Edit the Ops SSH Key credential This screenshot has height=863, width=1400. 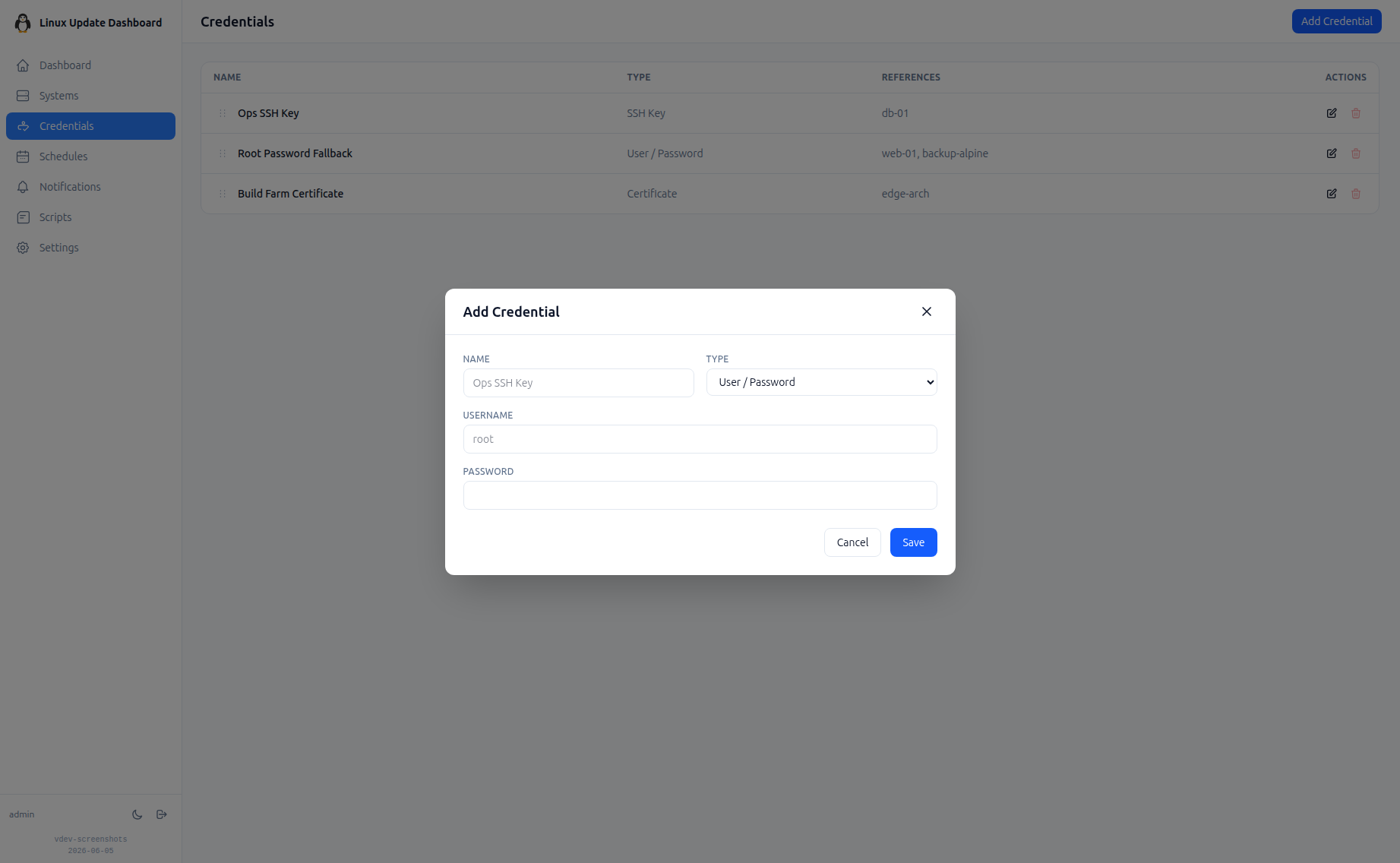[x=1332, y=113]
